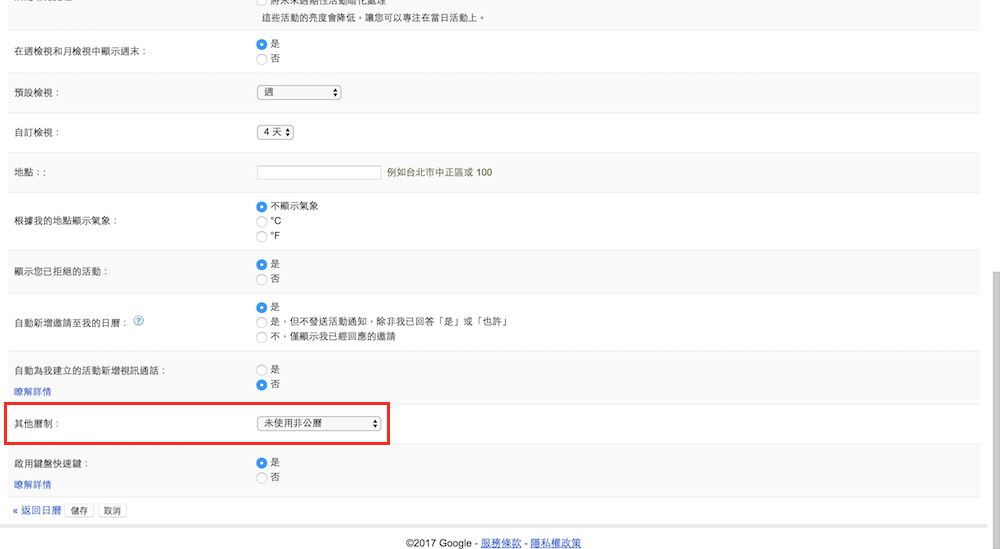Open the 隱私權政策 footer link

pyautogui.click(x=555, y=543)
